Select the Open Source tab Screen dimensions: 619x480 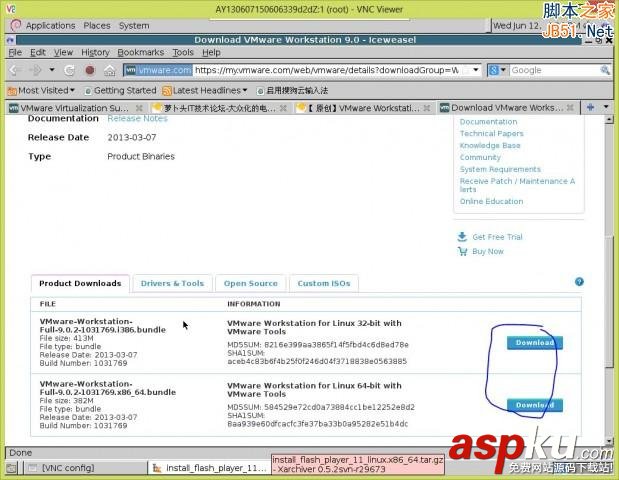pyautogui.click(x=250, y=283)
